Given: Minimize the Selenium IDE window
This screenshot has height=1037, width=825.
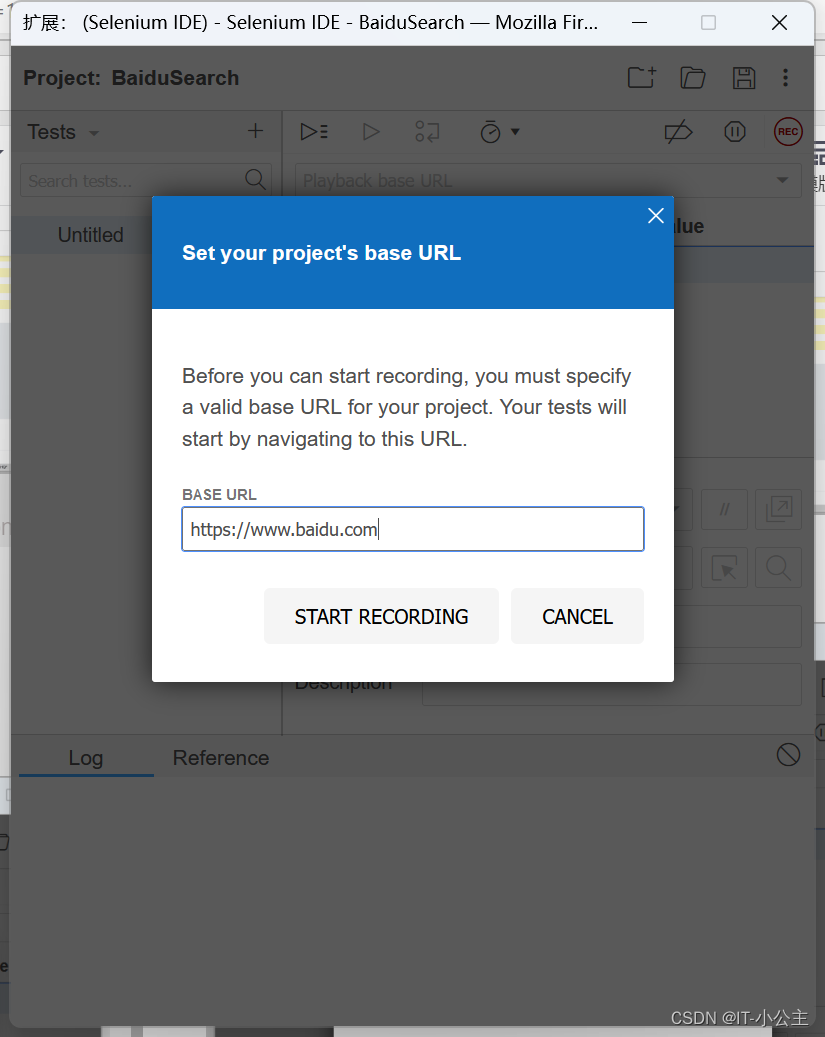Looking at the screenshot, I should (x=639, y=23).
